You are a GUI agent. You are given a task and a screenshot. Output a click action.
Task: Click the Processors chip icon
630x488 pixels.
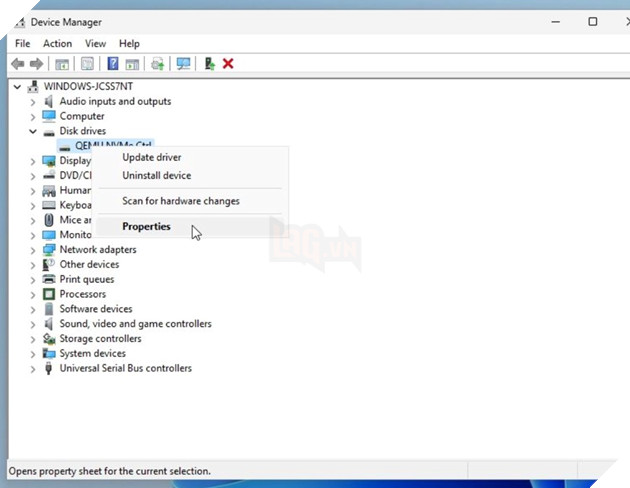49,294
